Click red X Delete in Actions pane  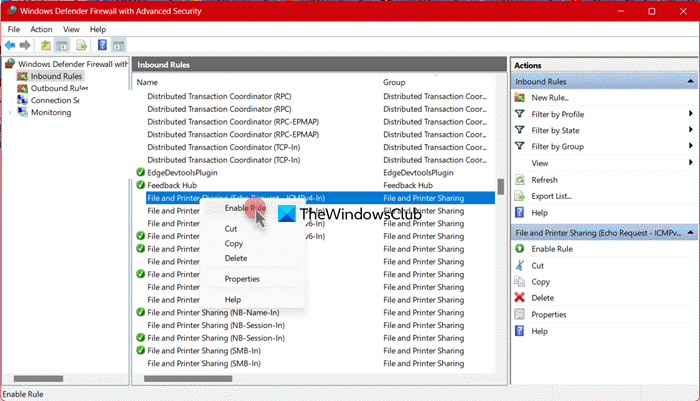(x=519, y=297)
